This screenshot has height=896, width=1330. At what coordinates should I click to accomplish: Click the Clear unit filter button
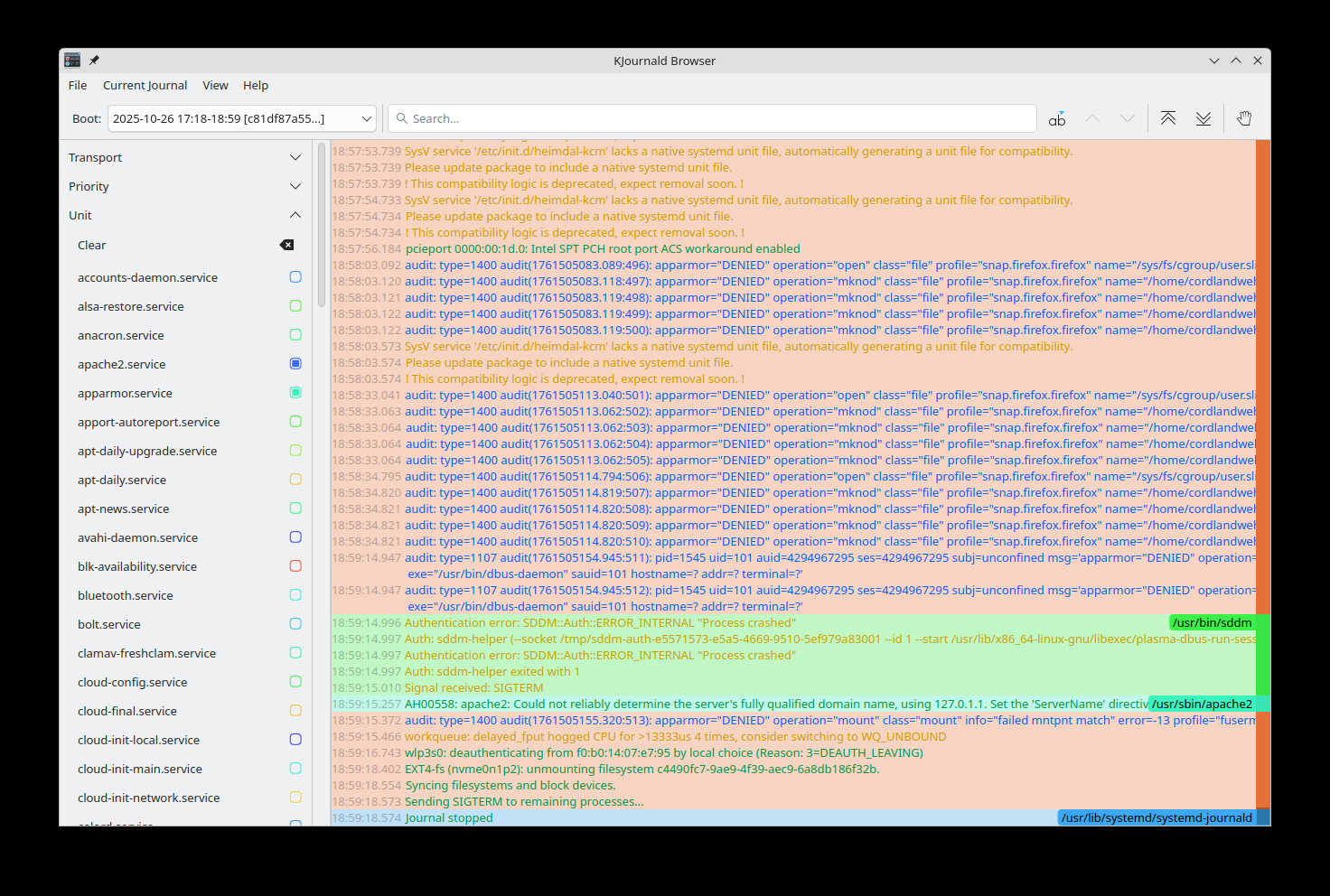point(92,246)
